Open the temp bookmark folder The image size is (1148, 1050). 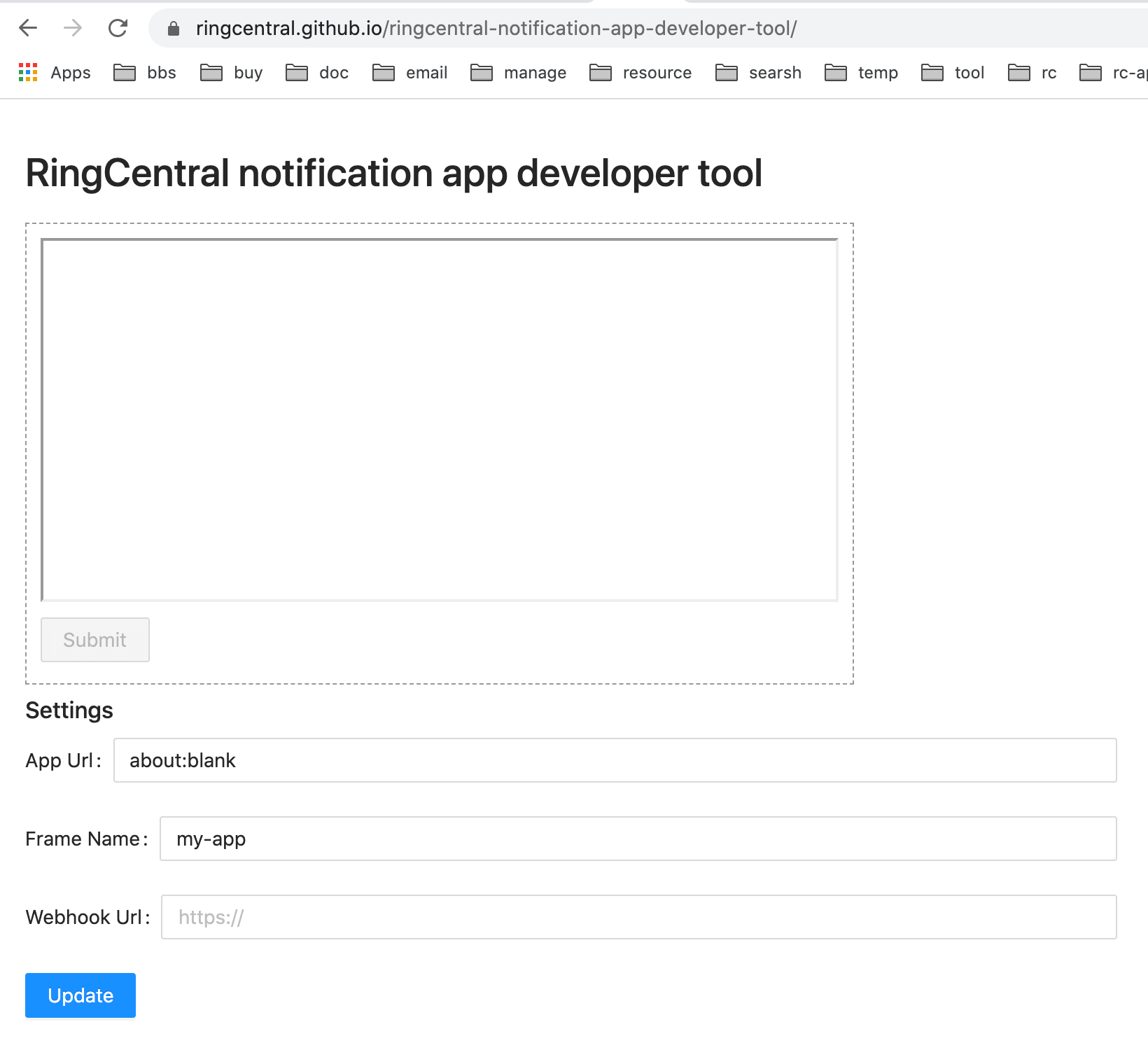(x=861, y=73)
